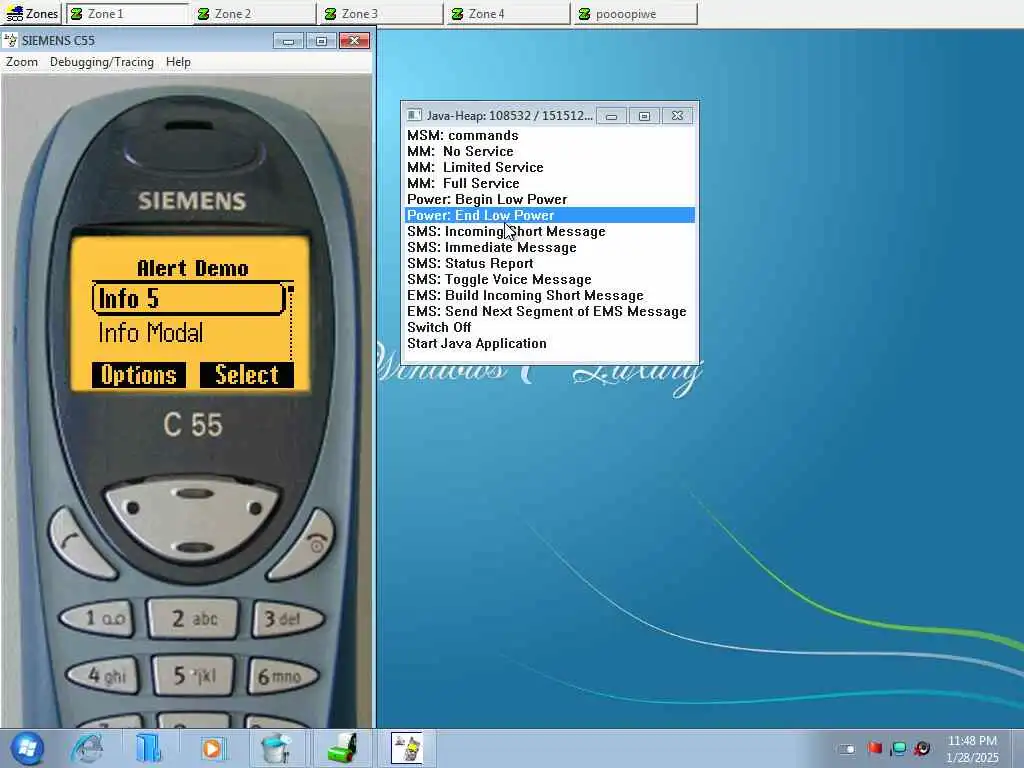This screenshot has width=1024, height=768.
Task: Select 'Info 5' item on phone screen
Action: tap(189, 298)
